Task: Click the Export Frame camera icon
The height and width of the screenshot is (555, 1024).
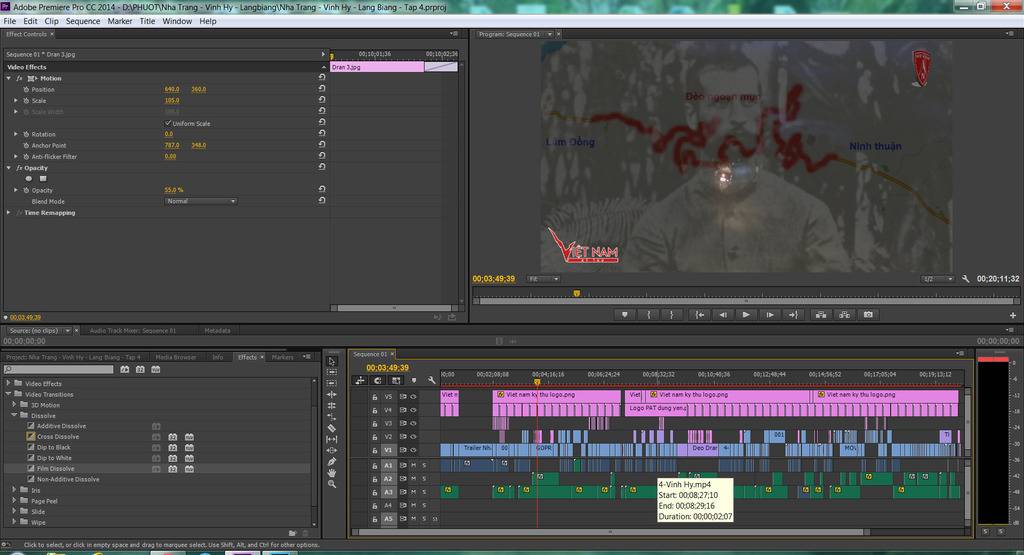Action: coord(868,315)
